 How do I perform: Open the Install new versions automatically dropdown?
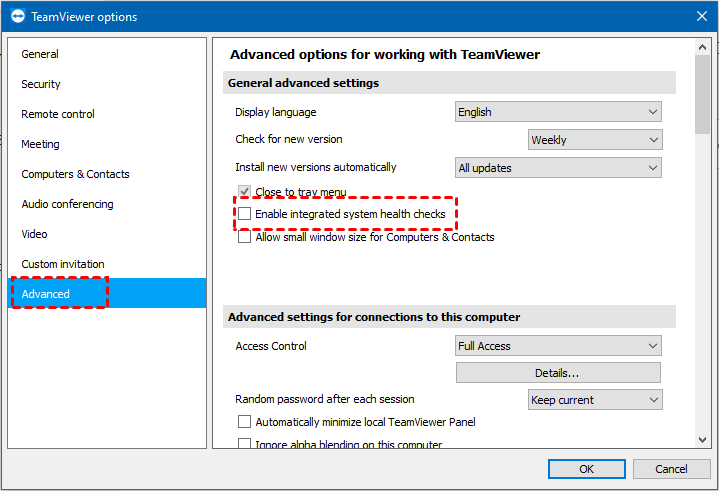point(558,168)
